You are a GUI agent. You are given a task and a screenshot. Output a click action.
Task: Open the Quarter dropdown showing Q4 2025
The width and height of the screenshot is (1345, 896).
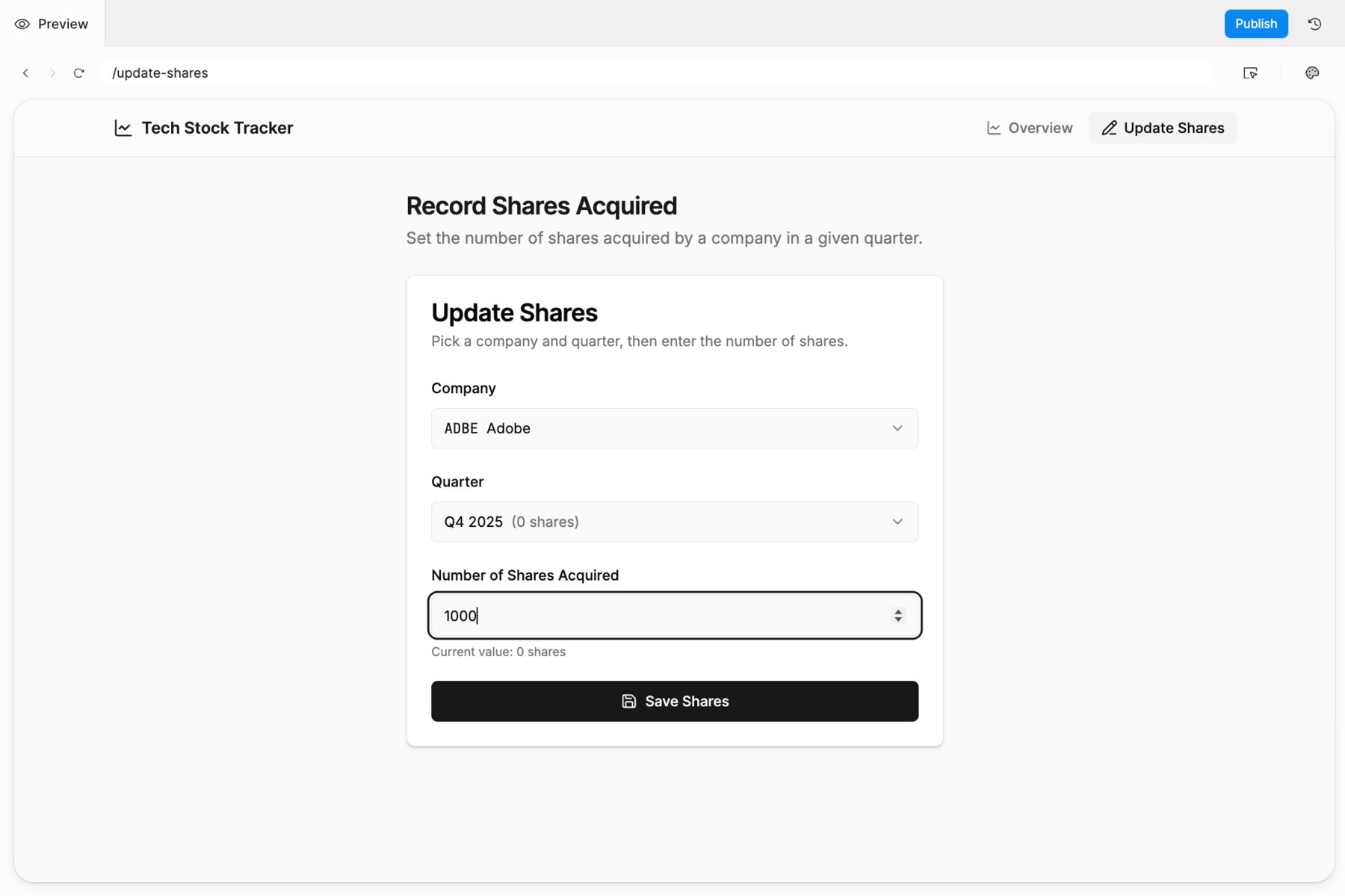tap(675, 522)
